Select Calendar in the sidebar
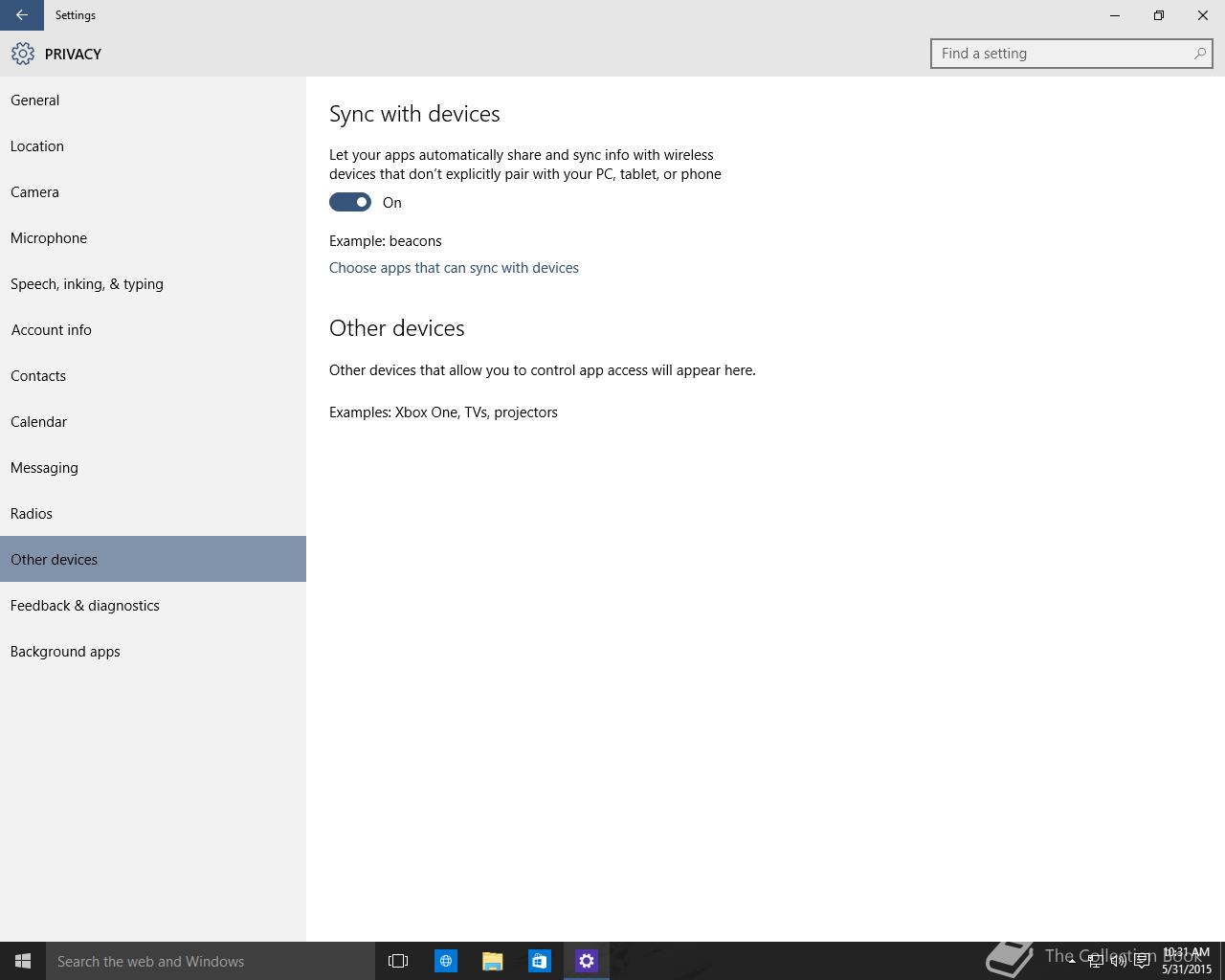The image size is (1225, 980). pyautogui.click(x=153, y=421)
